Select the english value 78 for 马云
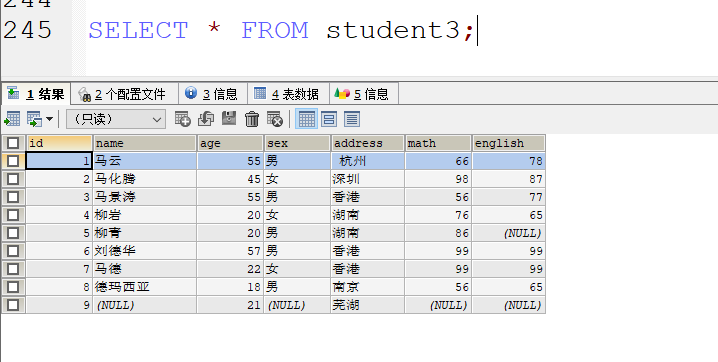718x362 pixels. pyautogui.click(x=509, y=161)
